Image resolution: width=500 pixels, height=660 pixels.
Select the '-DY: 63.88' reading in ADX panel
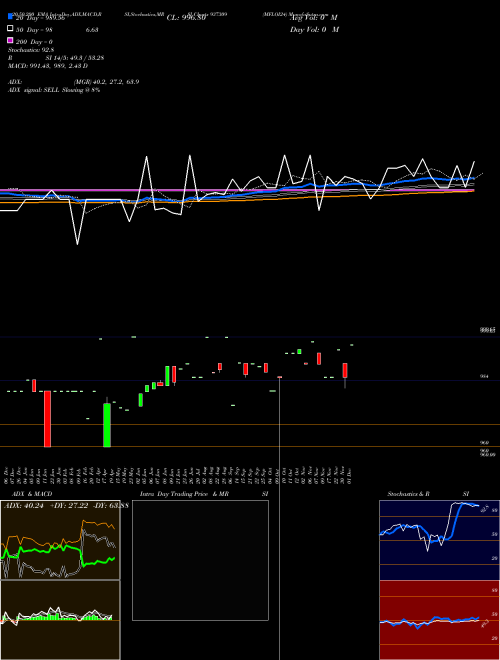click(x=110, y=506)
